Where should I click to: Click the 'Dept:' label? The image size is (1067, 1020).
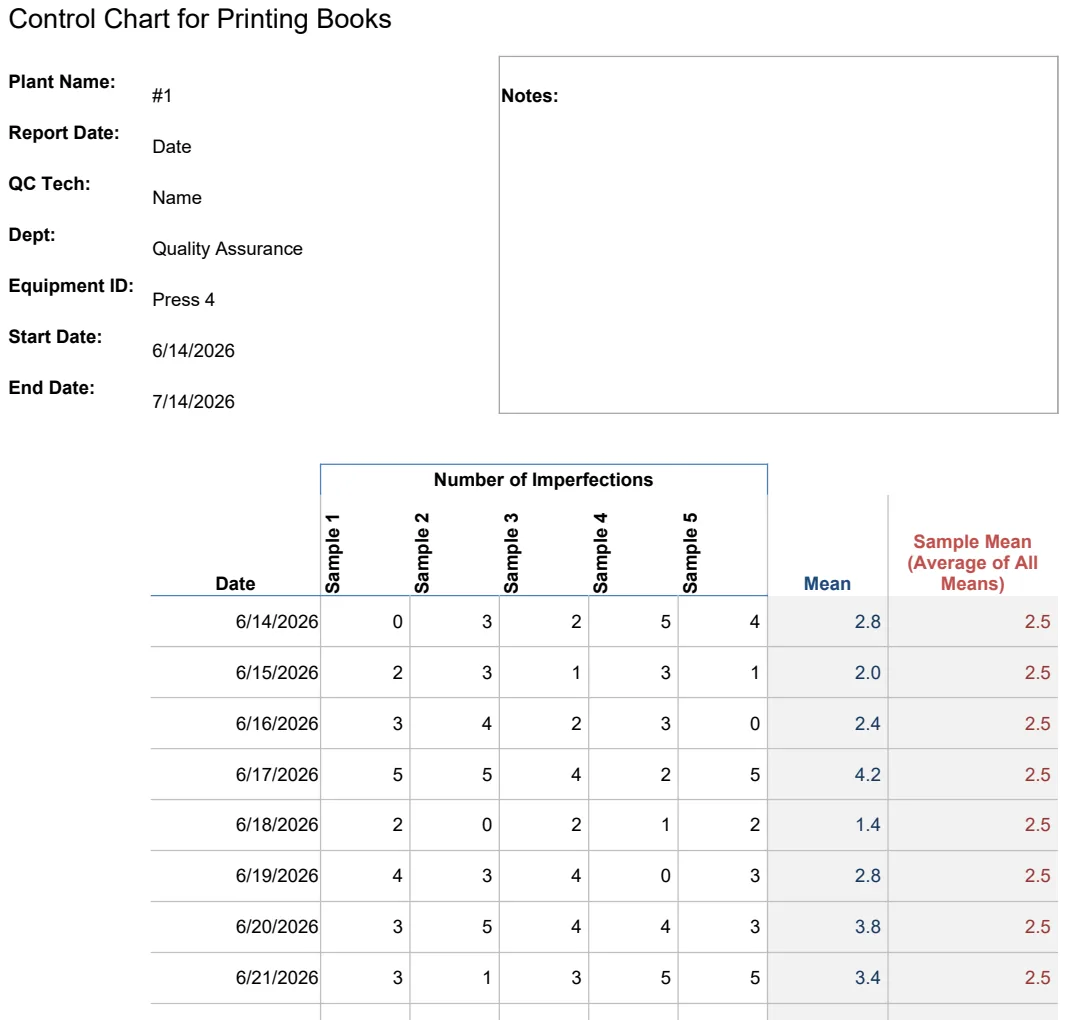(32, 235)
